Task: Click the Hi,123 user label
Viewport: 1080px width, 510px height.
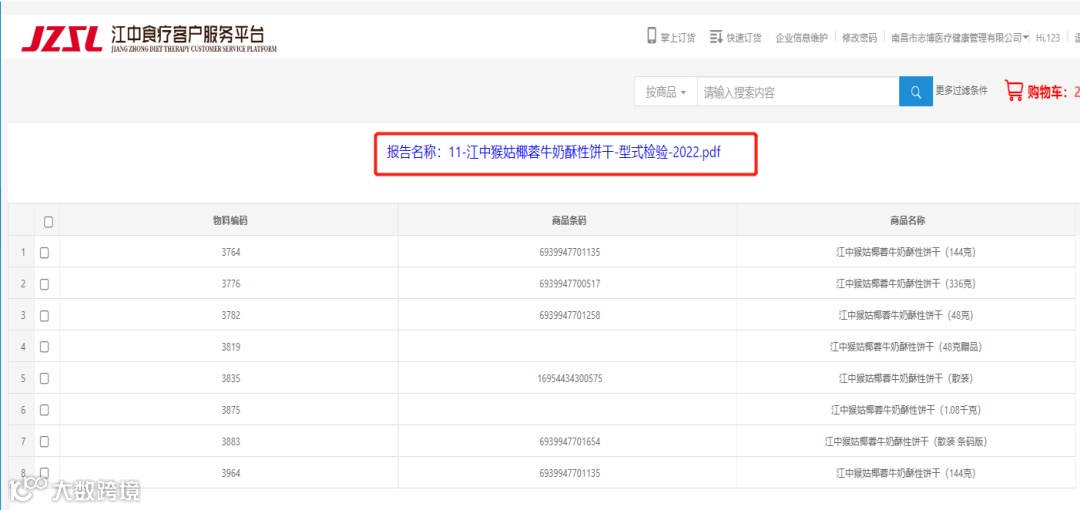Action: pyautogui.click(x=1048, y=38)
